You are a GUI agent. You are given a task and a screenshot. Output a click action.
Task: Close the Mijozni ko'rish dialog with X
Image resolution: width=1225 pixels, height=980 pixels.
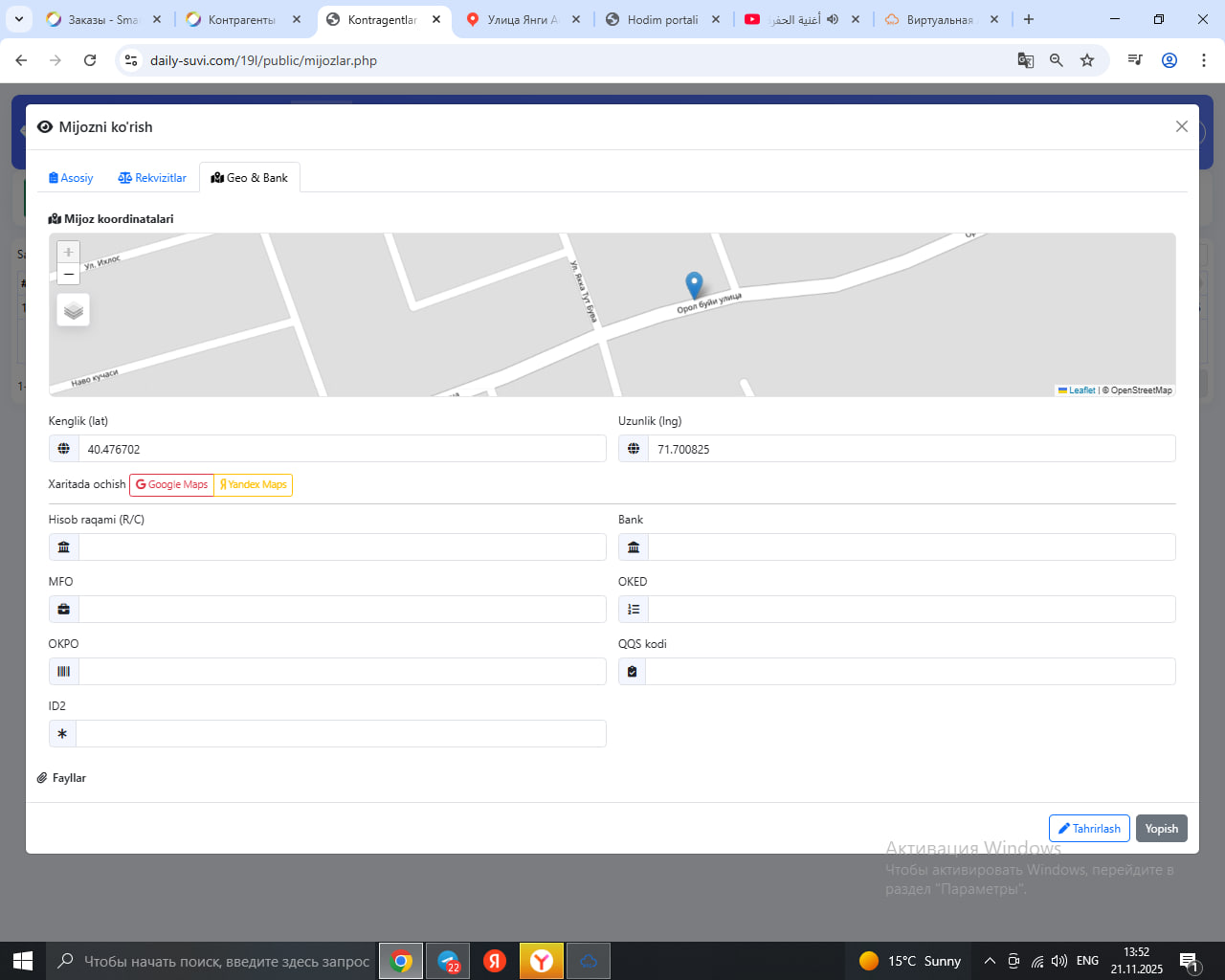pos(1182,127)
